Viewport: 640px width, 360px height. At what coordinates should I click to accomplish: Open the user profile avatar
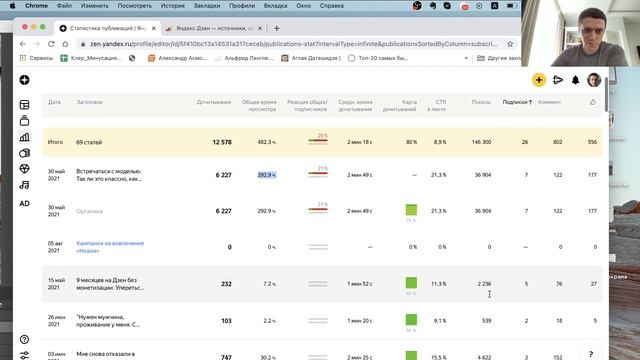(594, 80)
